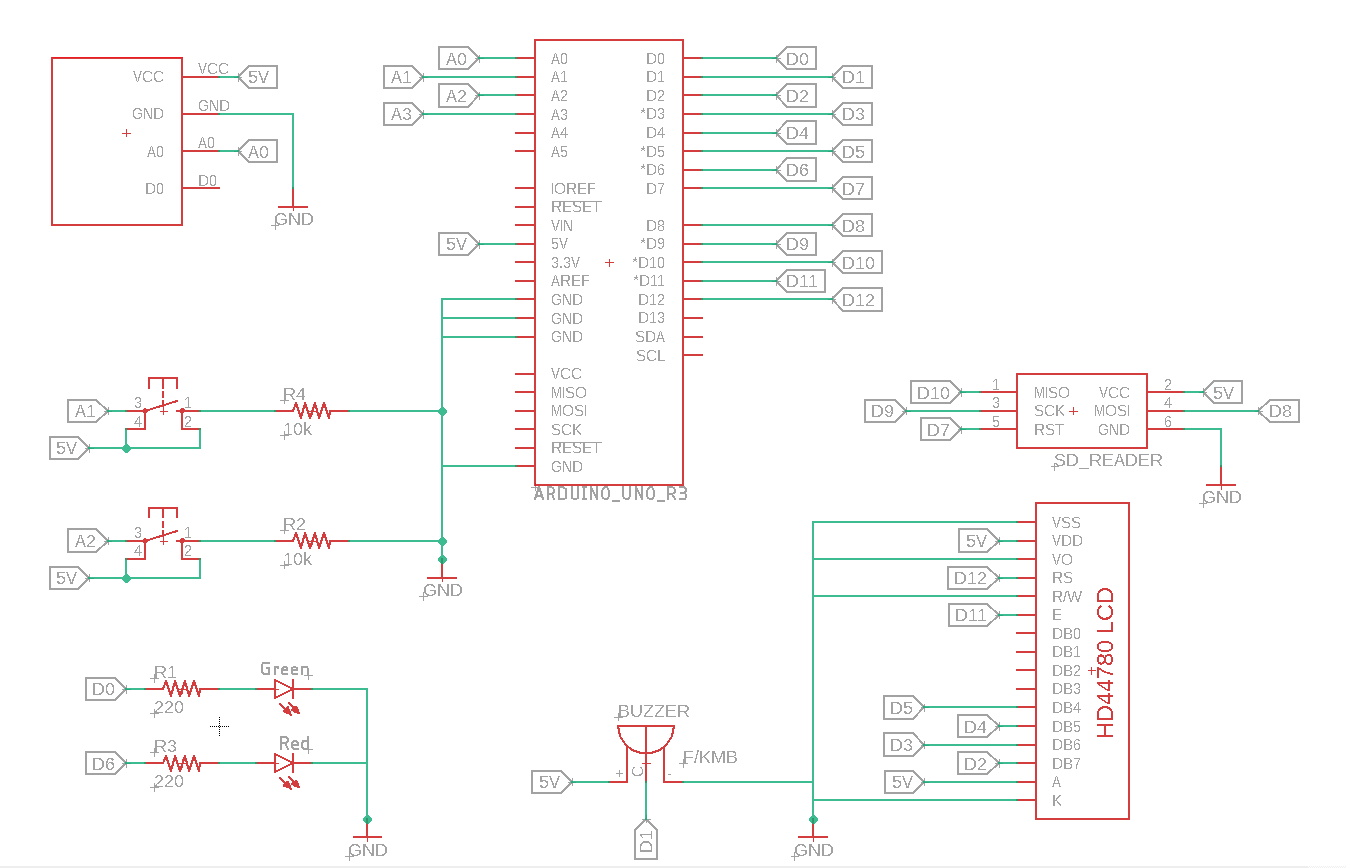Select the A0 net label beside the sensor module
The height and width of the screenshot is (868, 1346).
257,152
